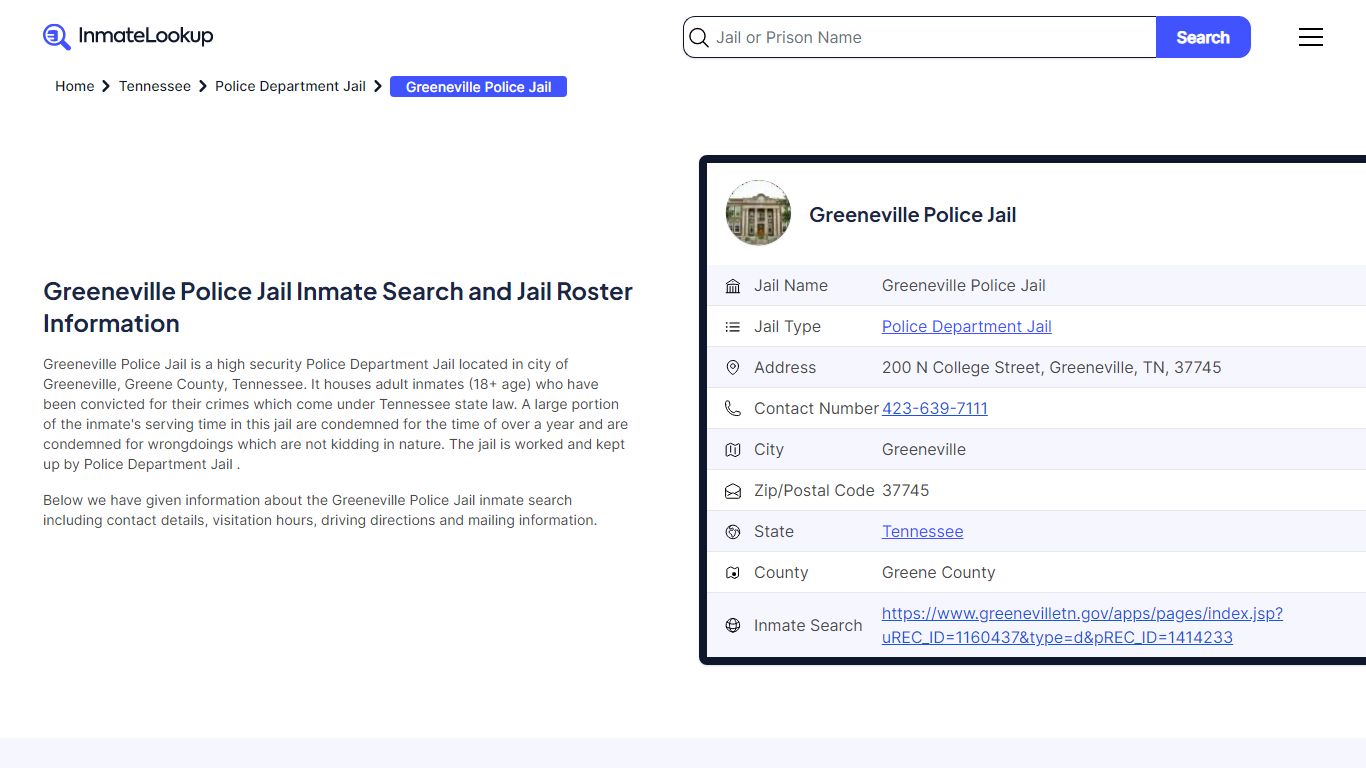
Task: Click the Zip/Postal Code envelope icon
Action: 733,491
